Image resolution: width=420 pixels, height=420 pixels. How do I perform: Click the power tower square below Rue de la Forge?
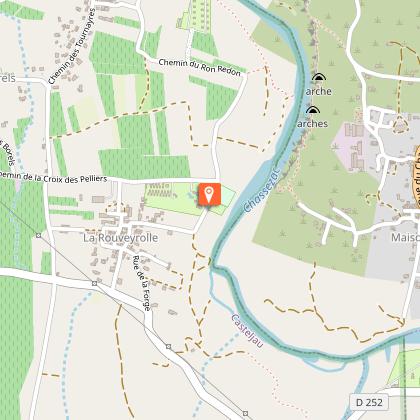pyautogui.click(x=169, y=347)
